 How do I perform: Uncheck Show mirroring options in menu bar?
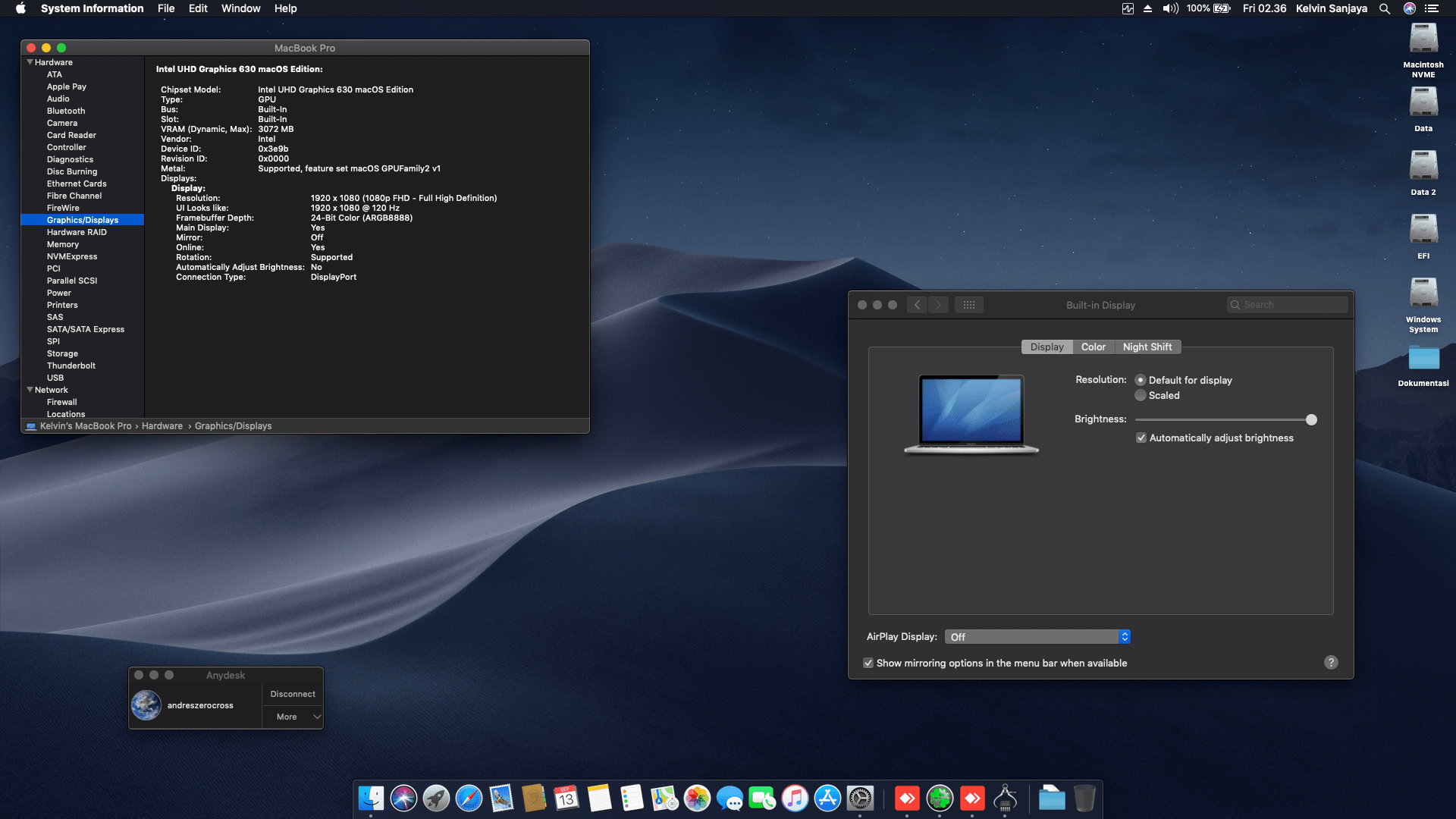click(x=868, y=664)
